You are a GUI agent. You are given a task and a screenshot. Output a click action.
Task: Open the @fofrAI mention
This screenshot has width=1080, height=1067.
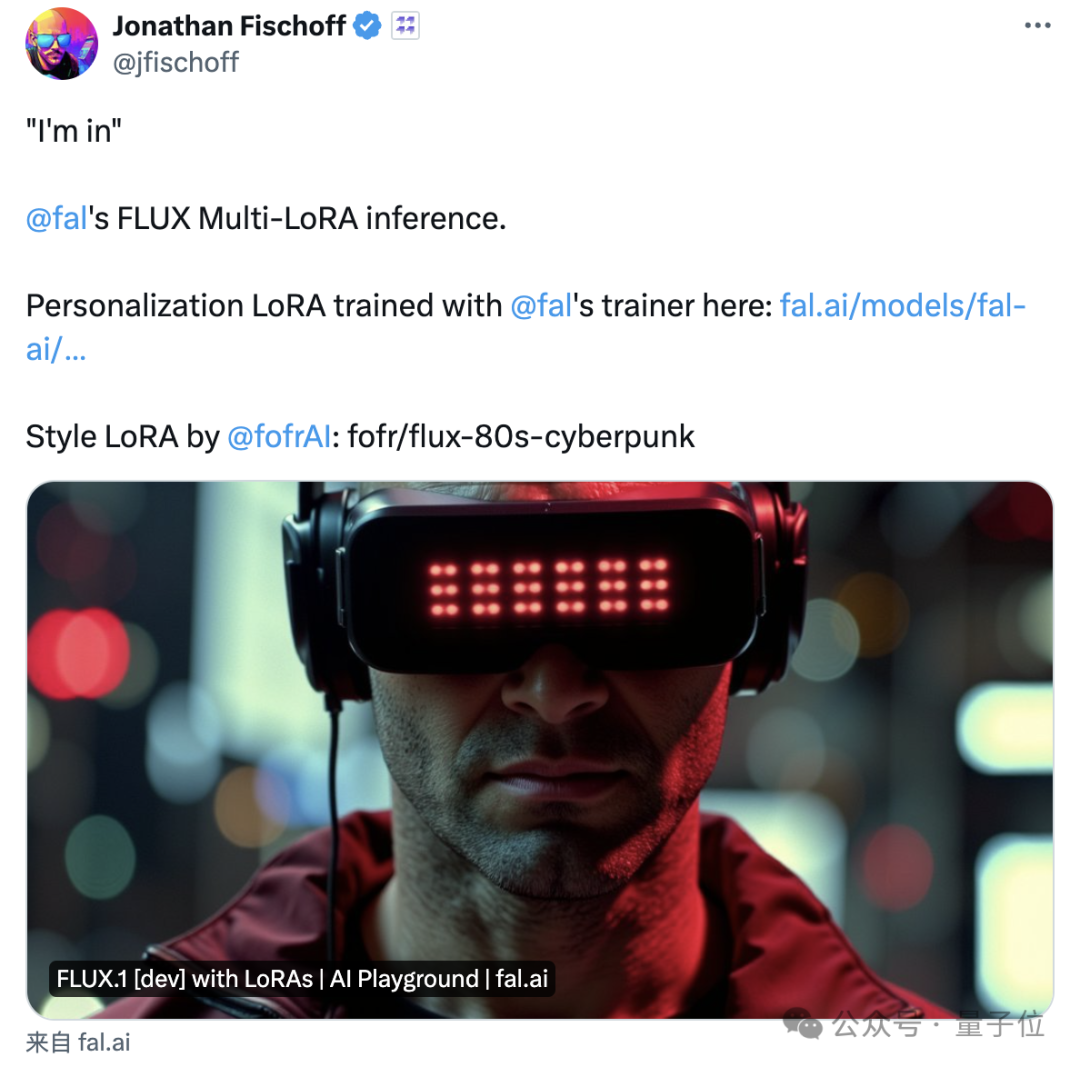[279, 437]
